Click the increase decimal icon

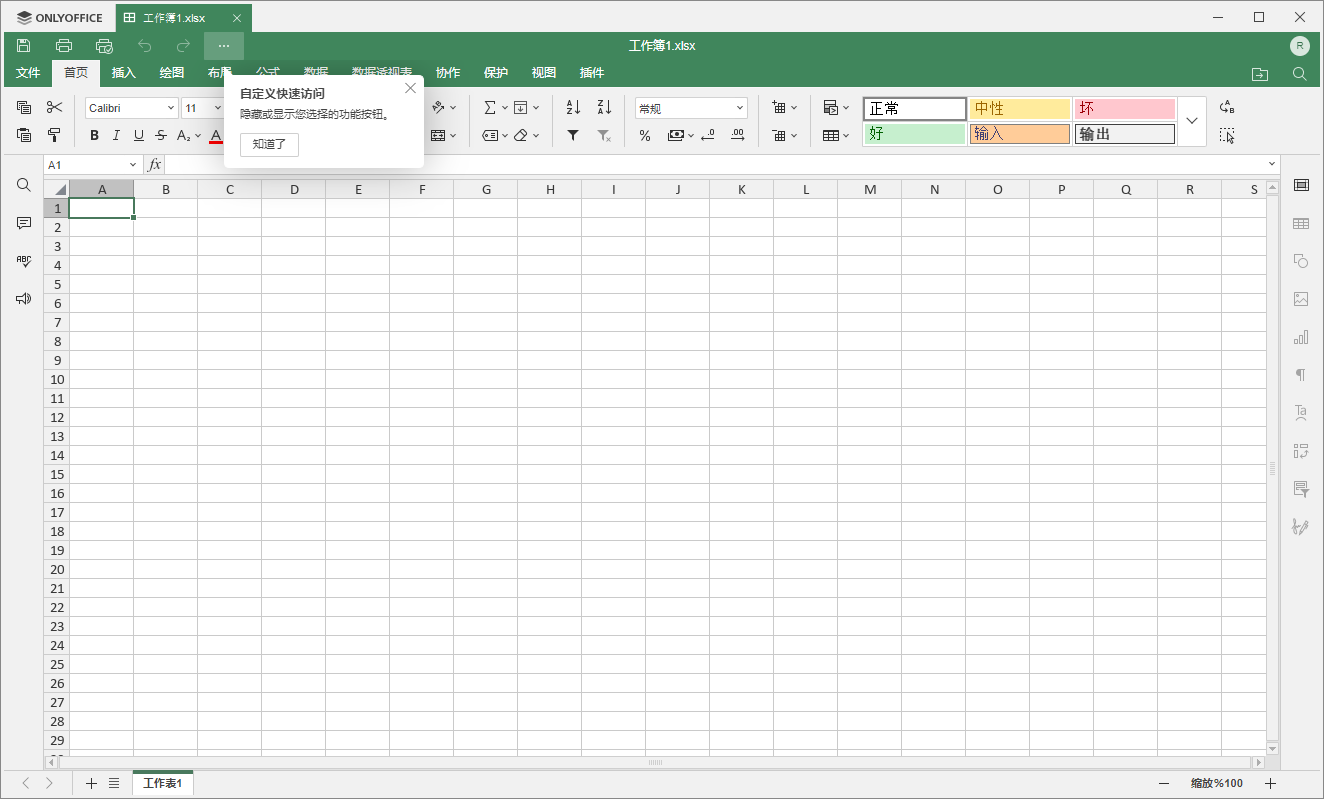click(738, 135)
